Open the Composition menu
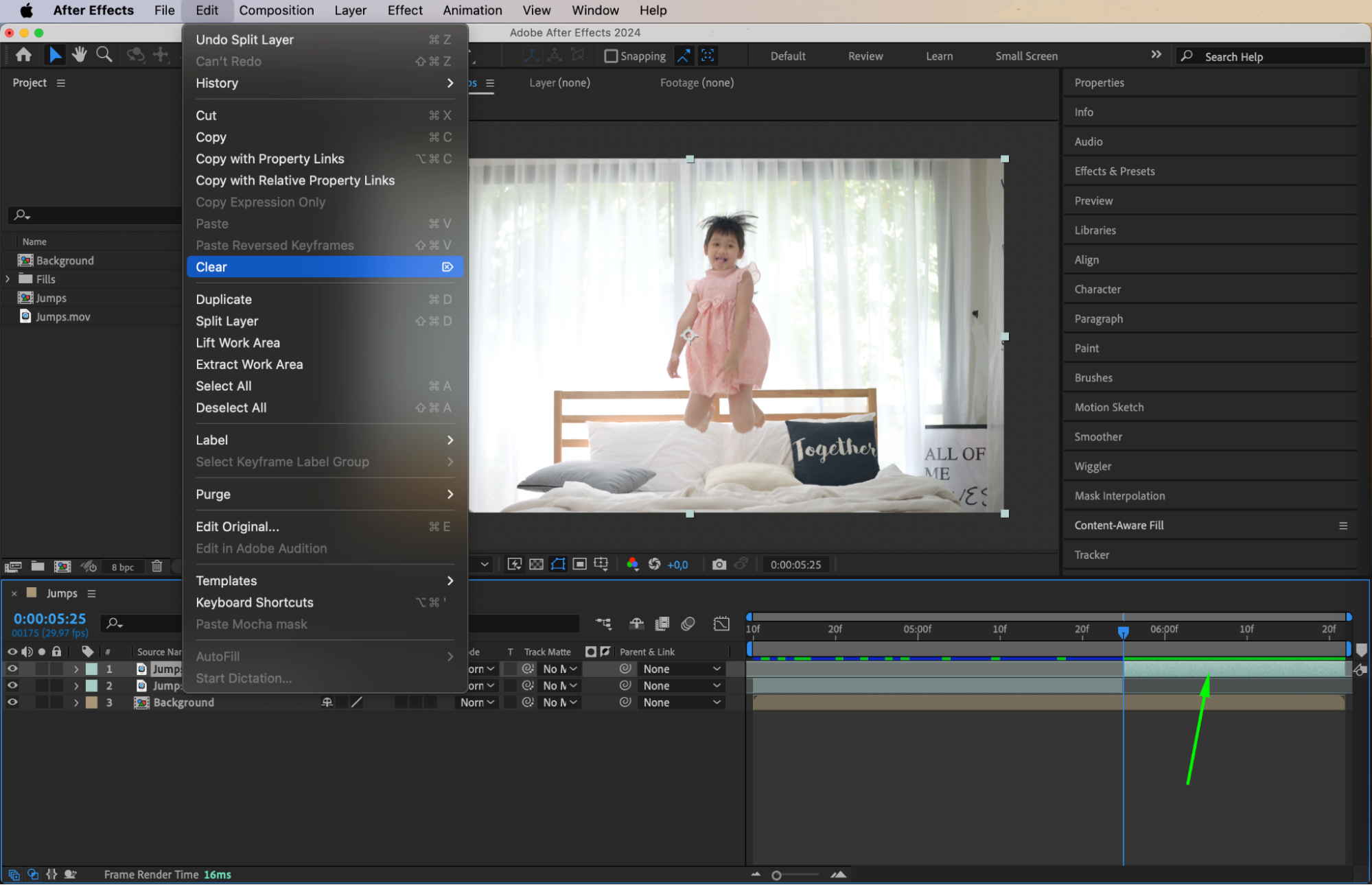1372x885 pixels. pyautogui.click(x=276, y=10)
